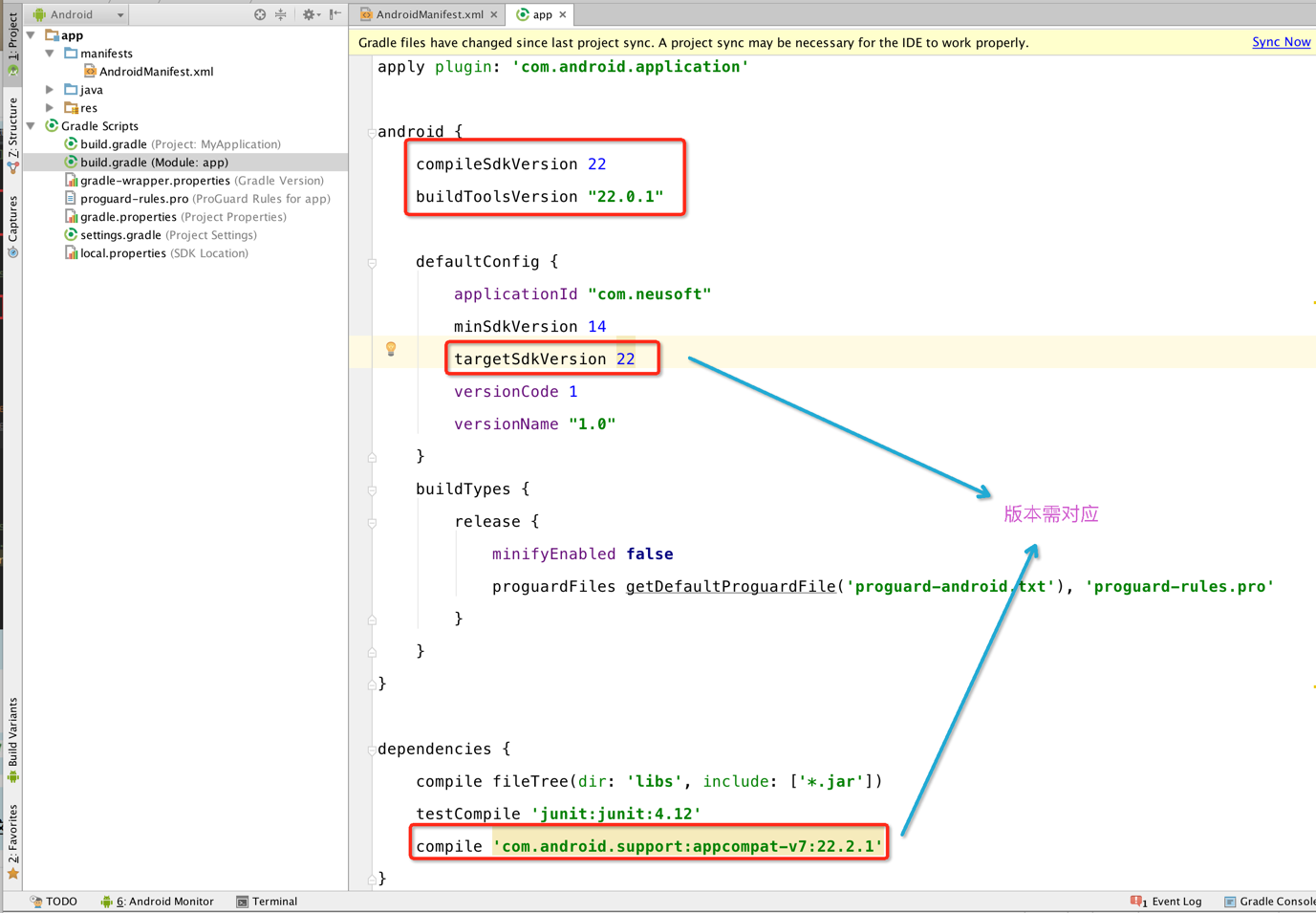Click the manifests folder icon

coord(71,54)
